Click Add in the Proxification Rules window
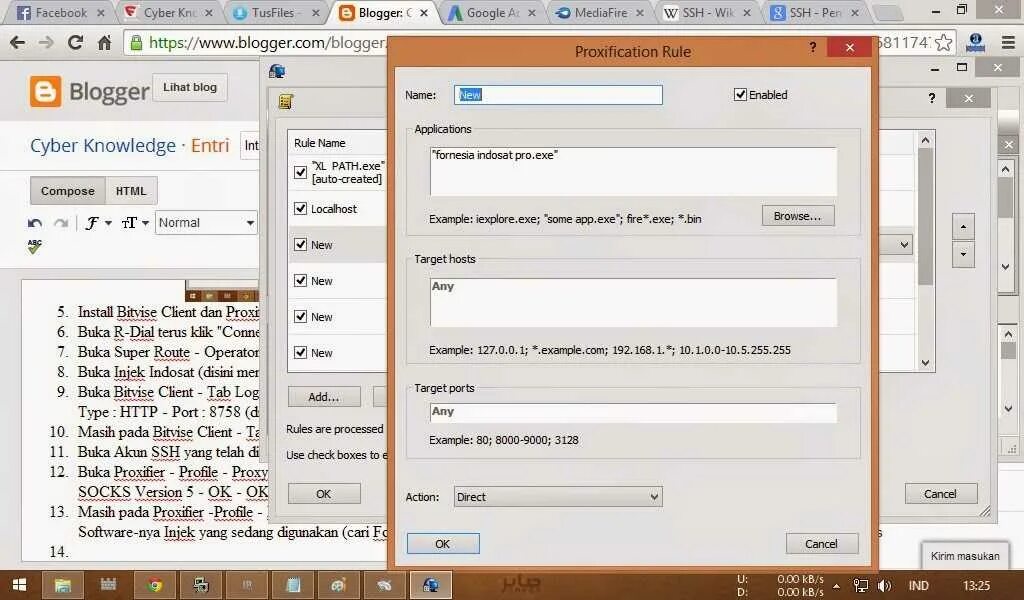The height and width of the screenshot is (600, 1024). point(324,396)
